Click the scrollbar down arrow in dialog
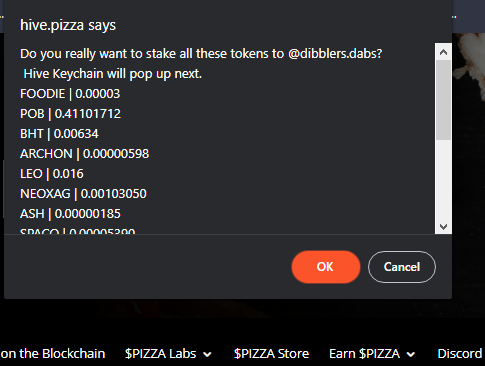 (x=443, y=227)
